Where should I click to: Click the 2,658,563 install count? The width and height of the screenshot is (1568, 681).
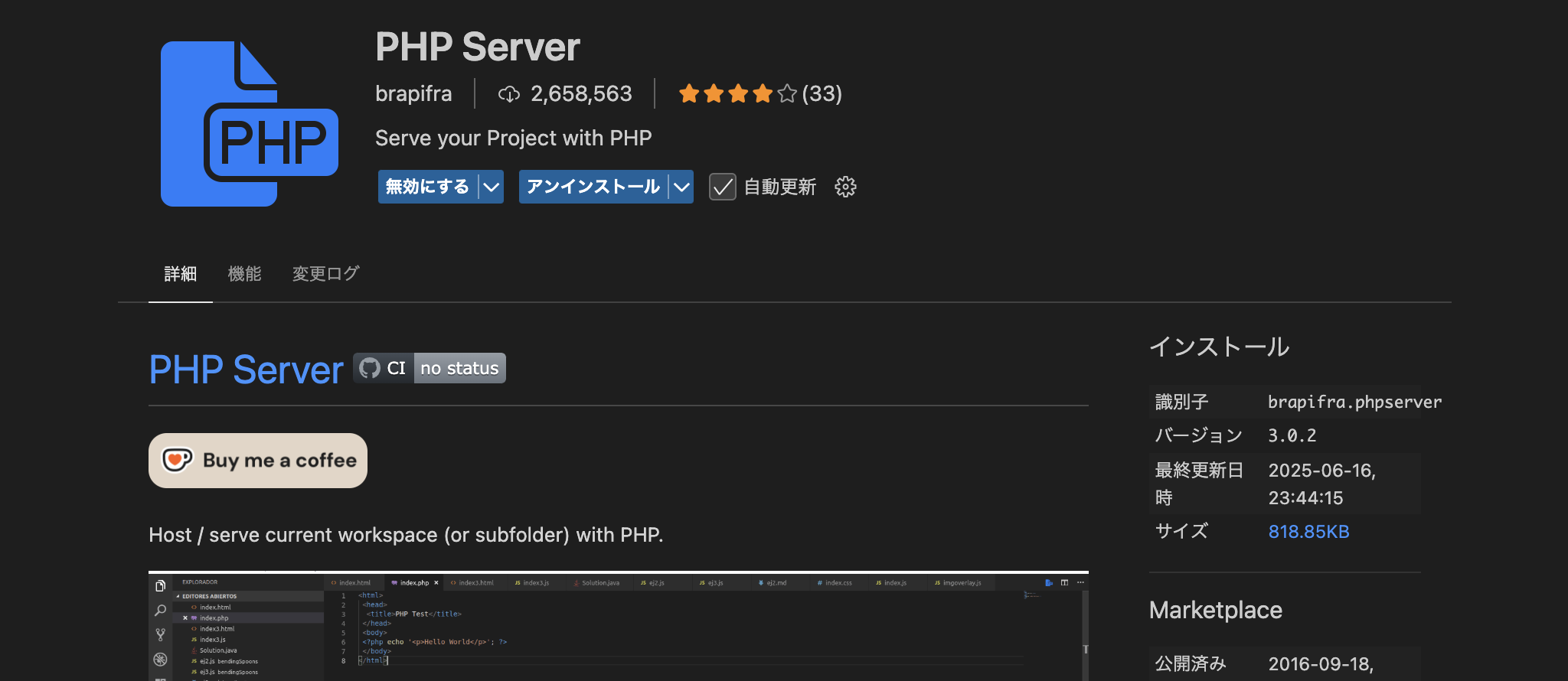point(581,94)
